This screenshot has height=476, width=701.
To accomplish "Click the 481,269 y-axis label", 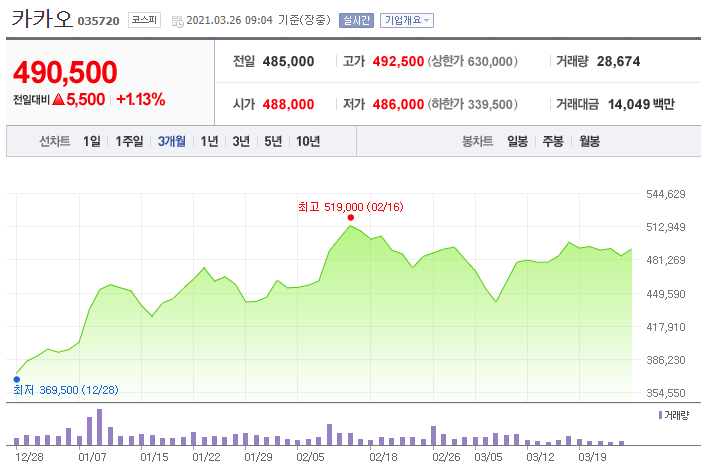I will click(666, 260).
